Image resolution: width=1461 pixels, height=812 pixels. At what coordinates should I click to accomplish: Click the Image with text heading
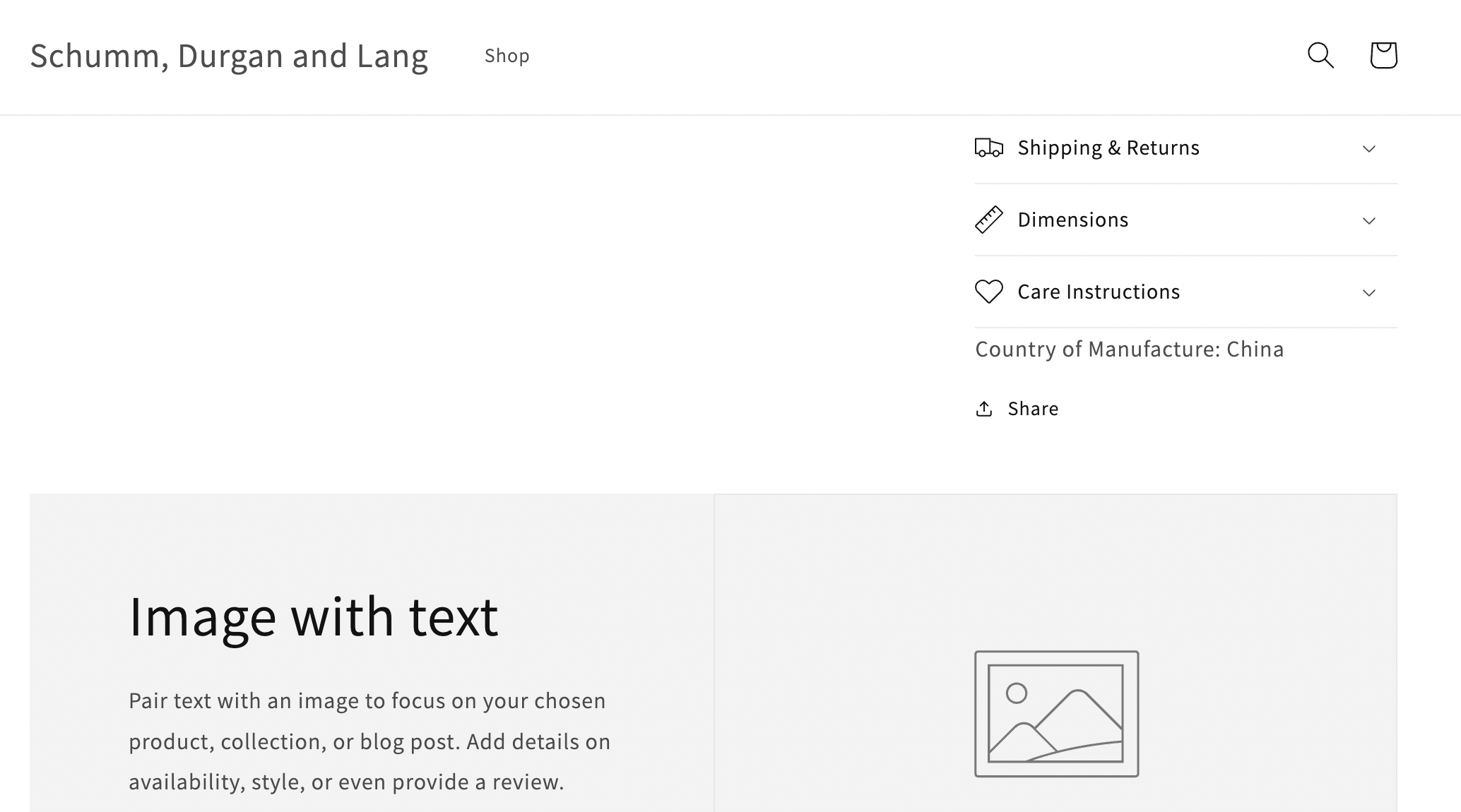314,616
